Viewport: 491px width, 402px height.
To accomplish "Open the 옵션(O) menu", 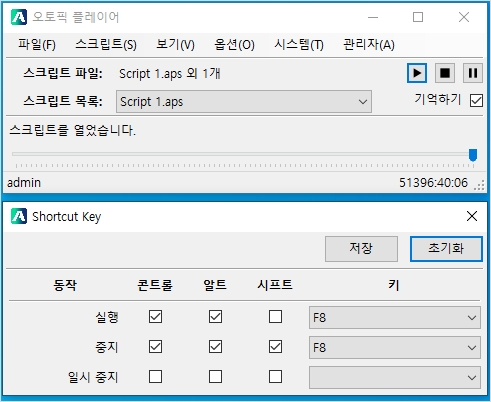I will click(x=234, y=44).
